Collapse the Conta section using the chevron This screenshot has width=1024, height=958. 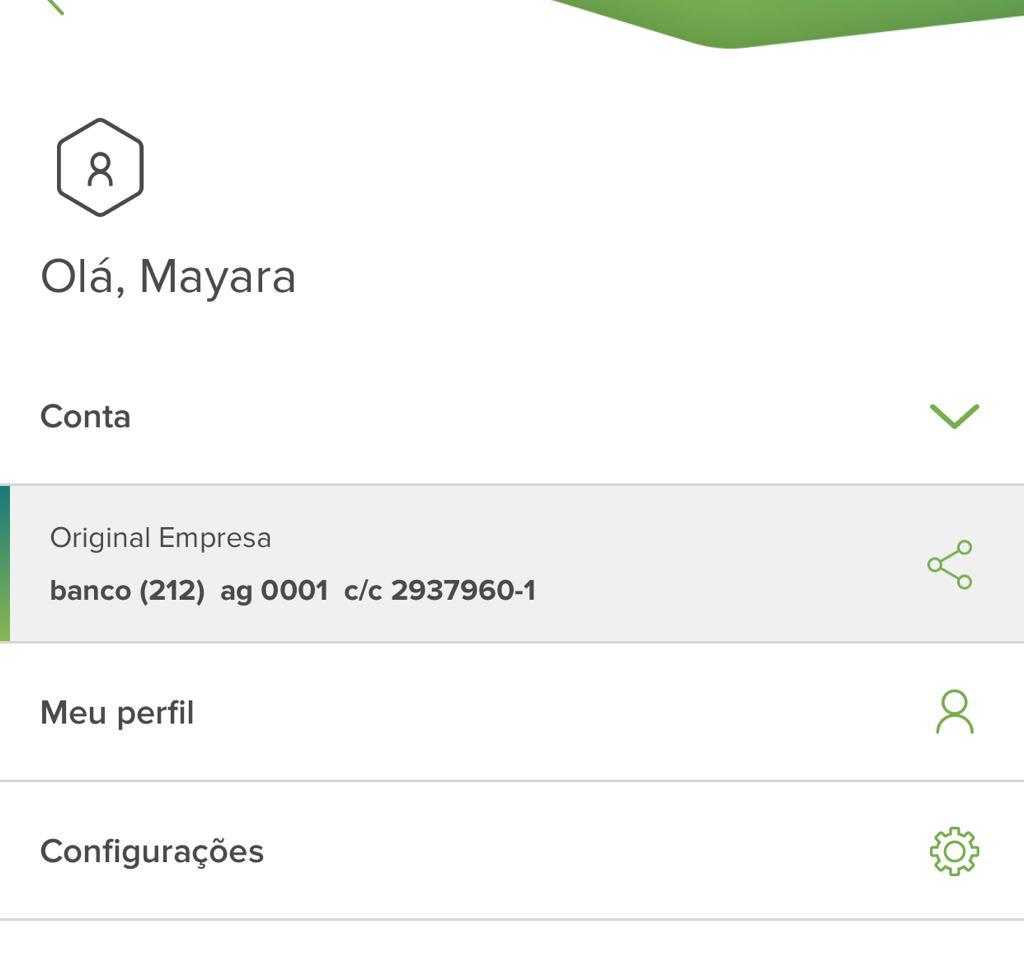pos(954,416)
